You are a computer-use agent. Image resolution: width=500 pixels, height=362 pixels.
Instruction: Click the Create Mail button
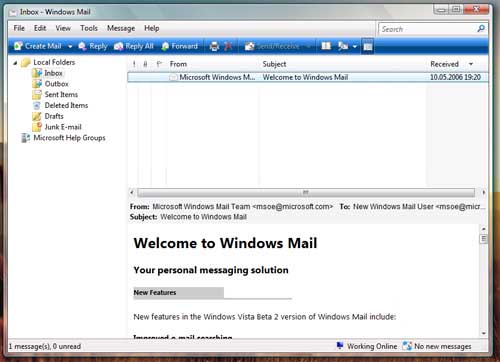(38, 46)
